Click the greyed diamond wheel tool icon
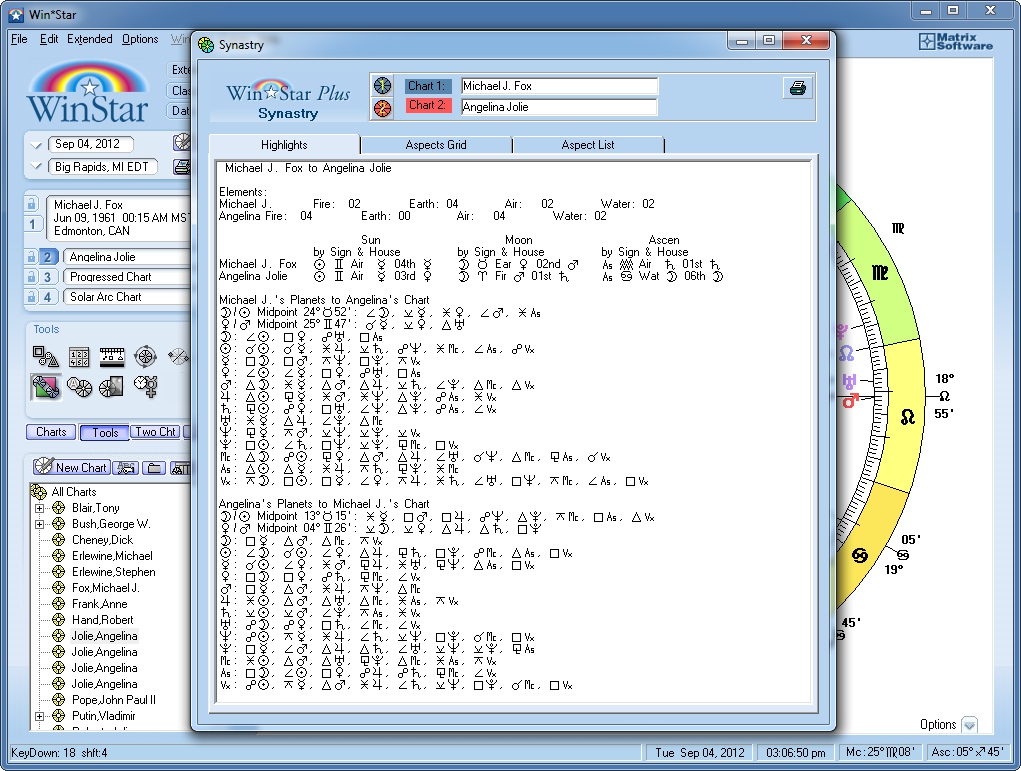The height and width of the screenshot is (771, 1021). click(x=178, y=356)
